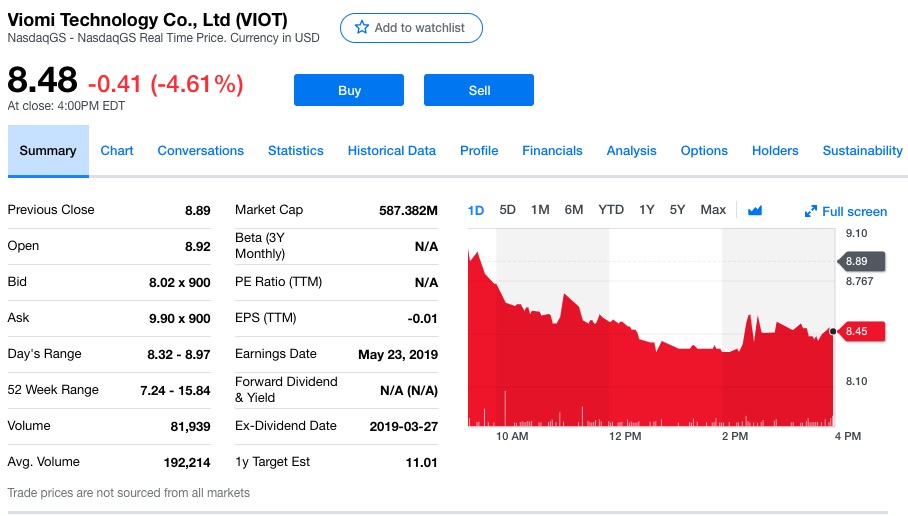This screenshot has height=516, width=908.
Task: Click the Day's Range value 8.32 - 8.97
Action: pyautogui.click(x=178, y=354)
